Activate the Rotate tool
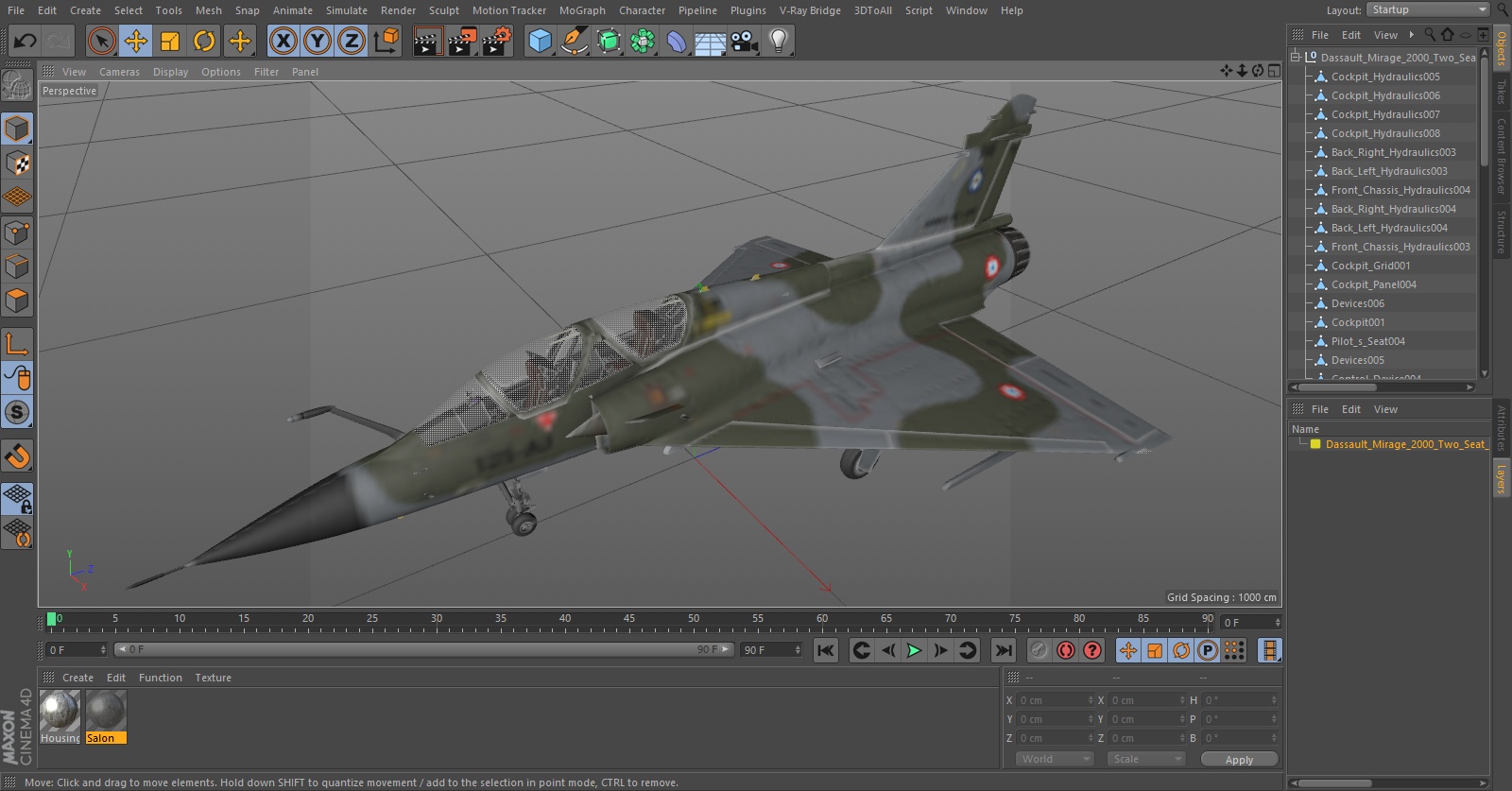Screen dimensions: 1512x791 point(204,41)
